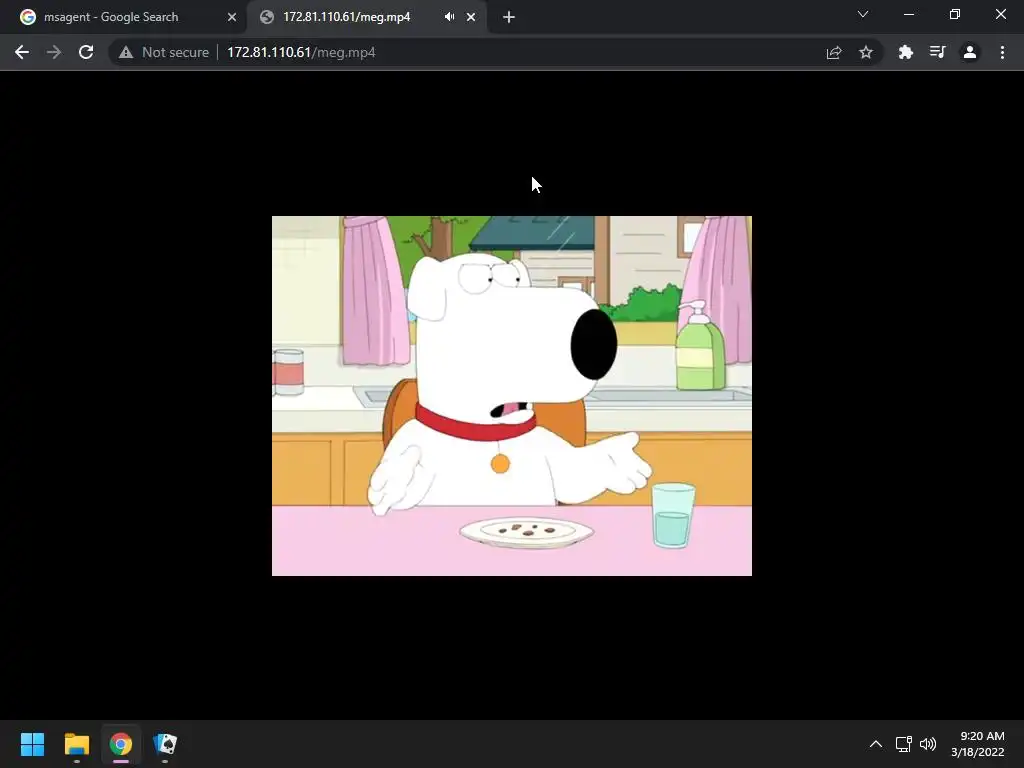The height and width of the screenshot is (768, 1024).
Task: Click the Chrome taskbar icon
Action: pos(121,744)
